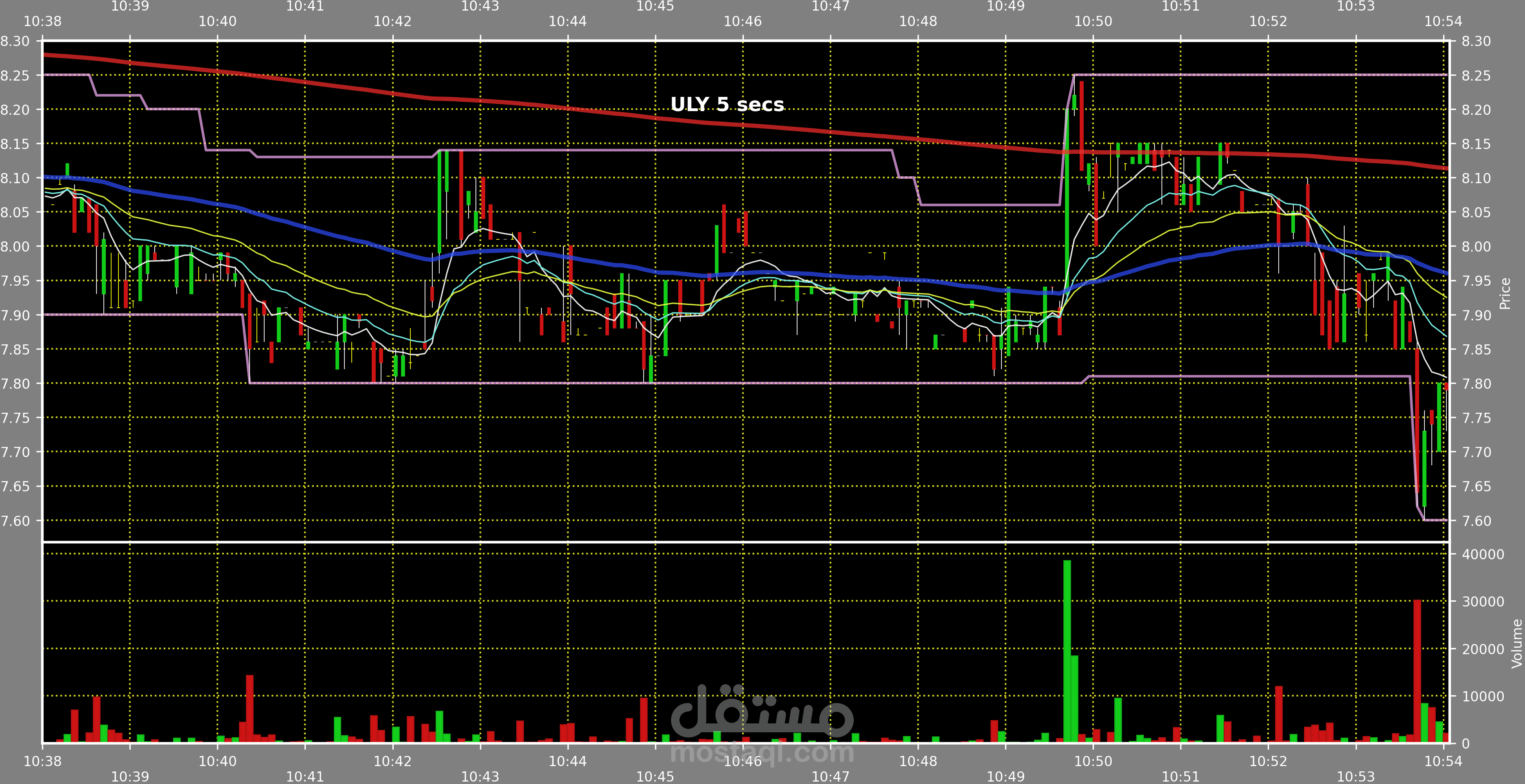Click the tallest green volume bar
The image size is (1525, 784).
click(x=1067, y=651)
